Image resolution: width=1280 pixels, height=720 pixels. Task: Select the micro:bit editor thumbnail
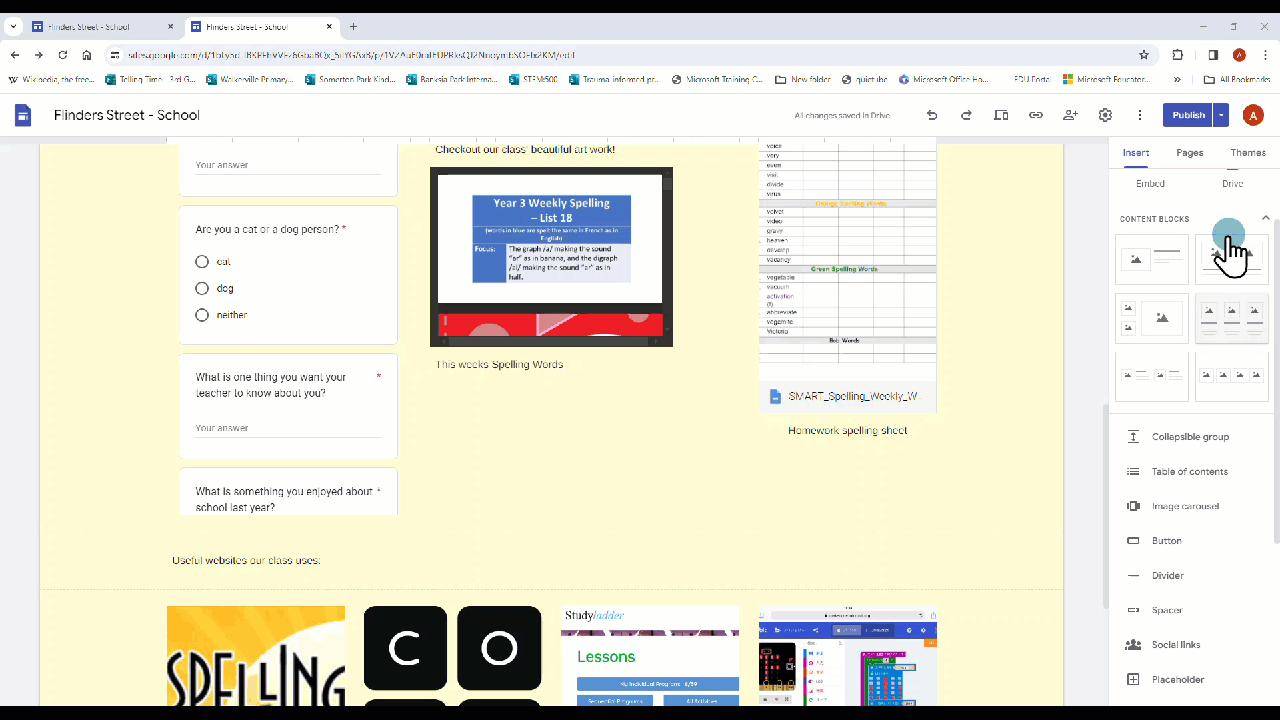tap(848, 655)
